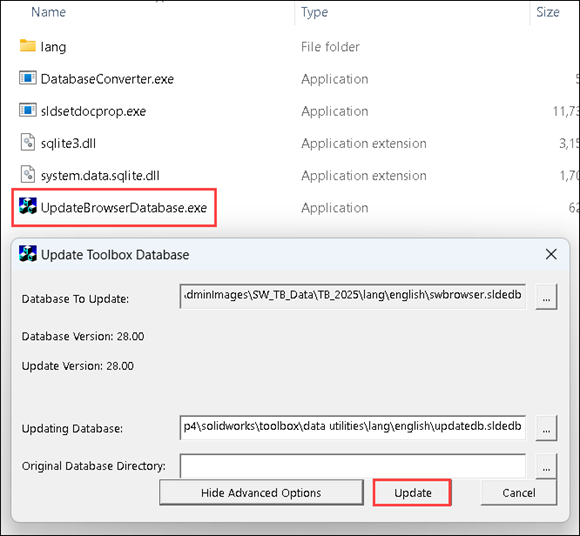Click the Database To Update path field

tap(353, 296)
